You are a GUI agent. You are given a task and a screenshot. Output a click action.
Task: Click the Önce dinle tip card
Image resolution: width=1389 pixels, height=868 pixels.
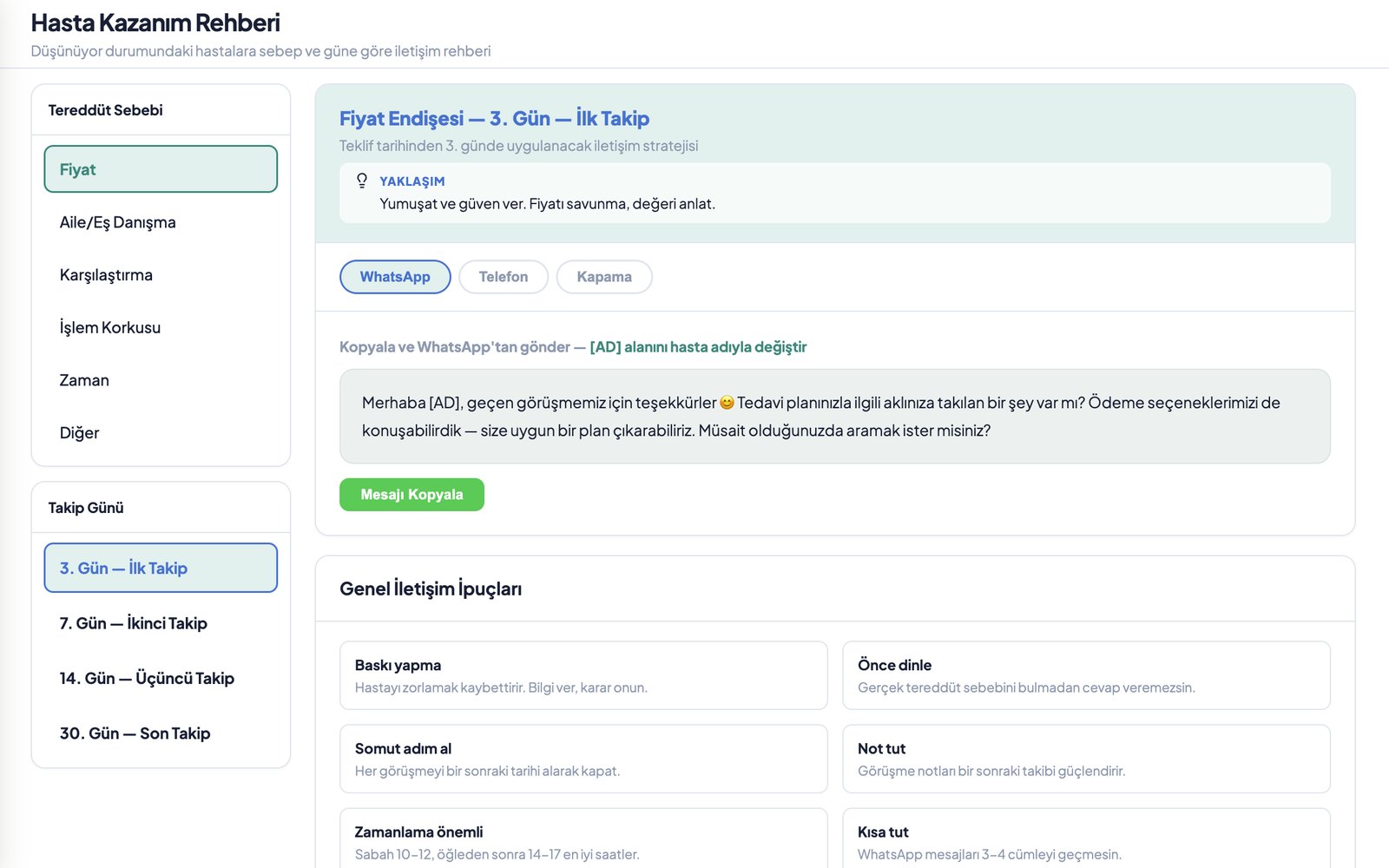pos(1086,675)
